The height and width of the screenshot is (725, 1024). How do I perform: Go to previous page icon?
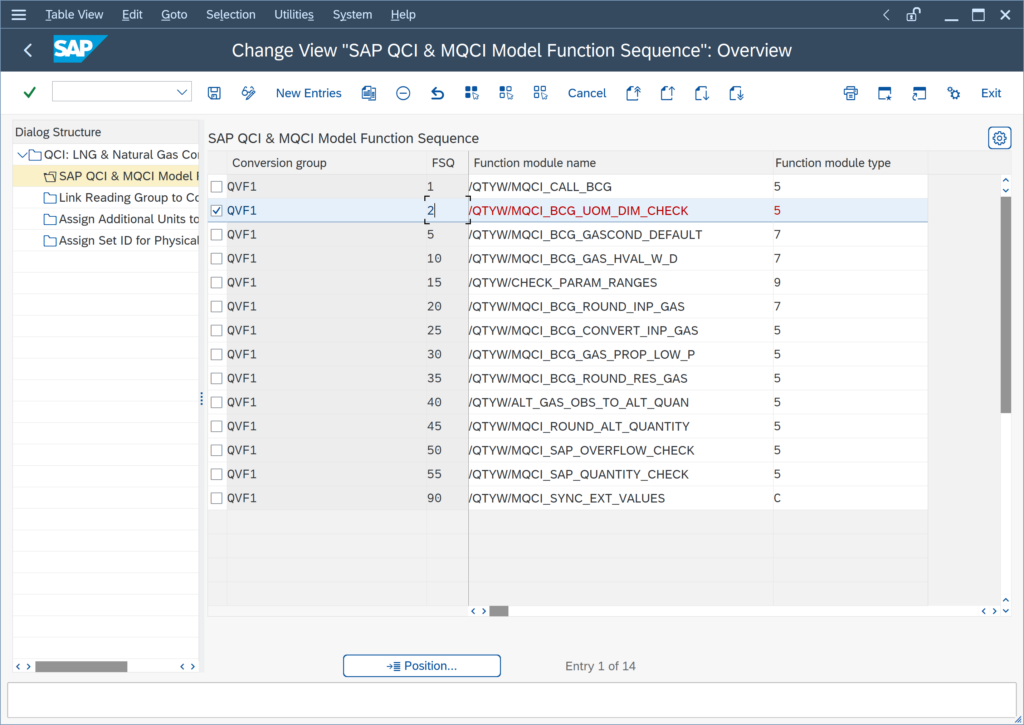pyautogui.click(x=667, y=93)
